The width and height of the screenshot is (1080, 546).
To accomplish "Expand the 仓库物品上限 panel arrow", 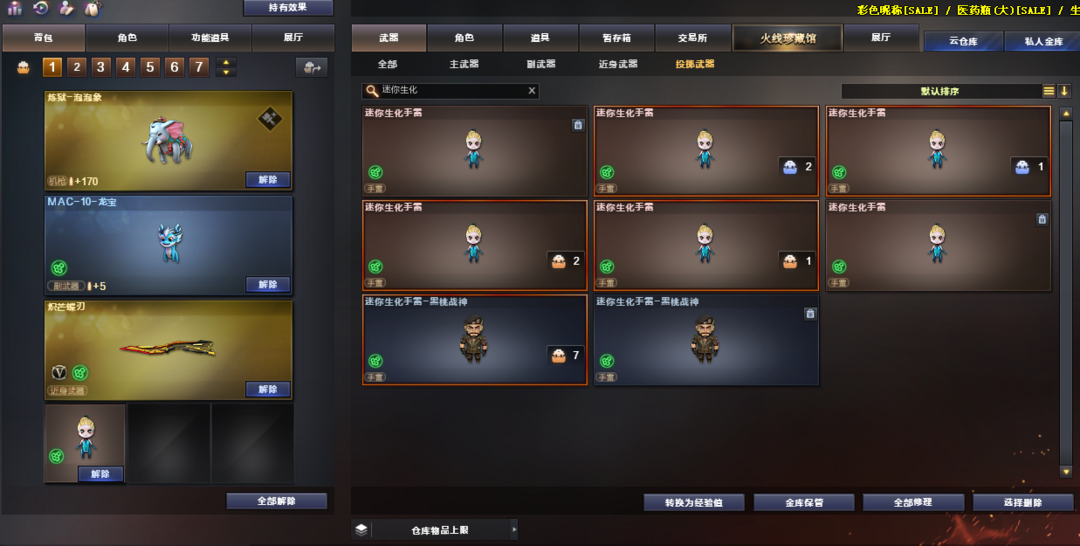I will [514, 529].
